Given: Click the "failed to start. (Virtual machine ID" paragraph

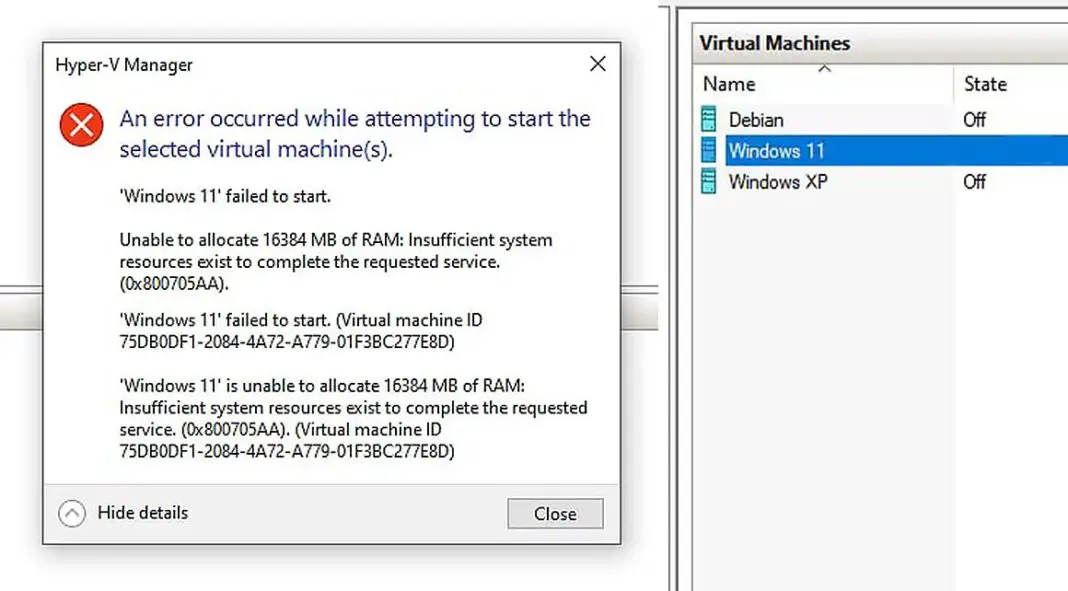Looking at the screenshot, I should [x=300, y=331].
